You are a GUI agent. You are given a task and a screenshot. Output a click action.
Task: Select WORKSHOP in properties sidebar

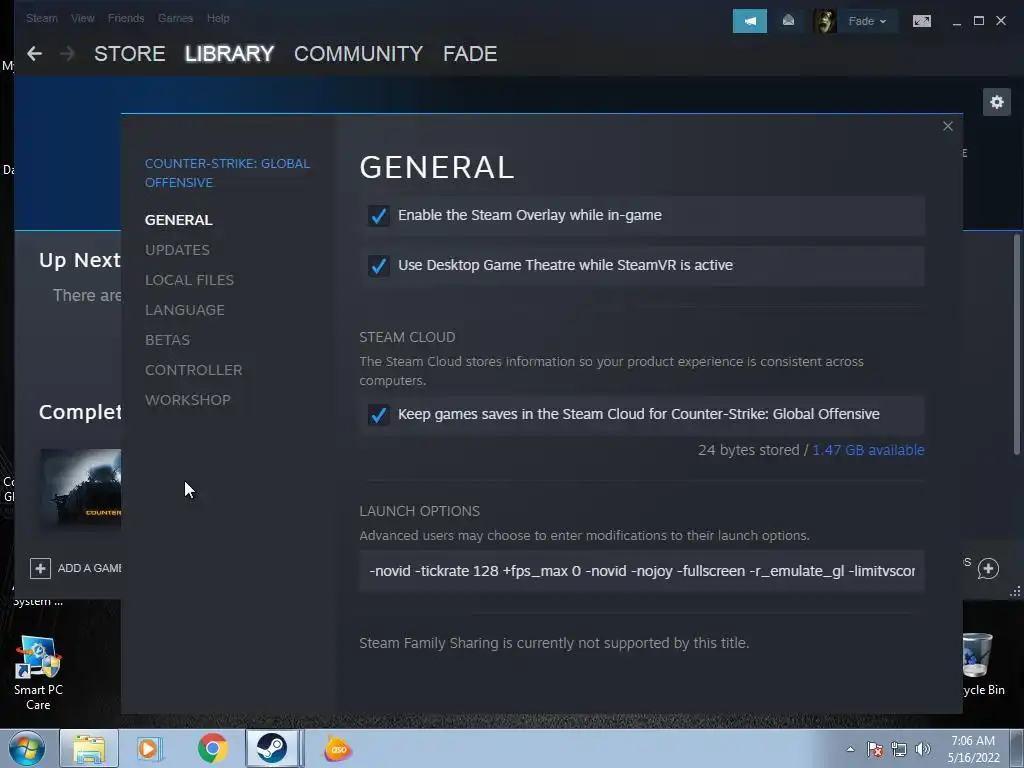(x=188, y=400)
